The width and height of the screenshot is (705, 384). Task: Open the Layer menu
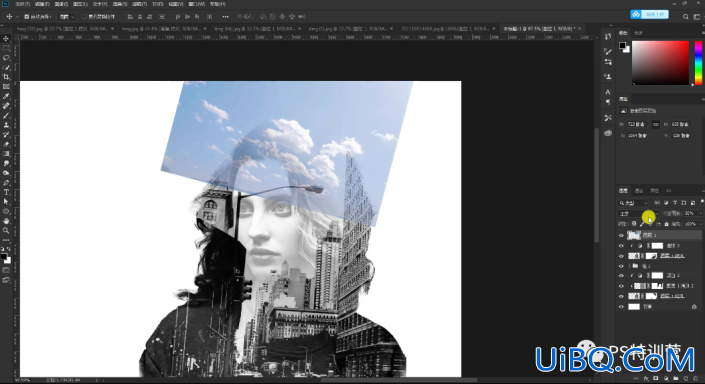(80, 4)
